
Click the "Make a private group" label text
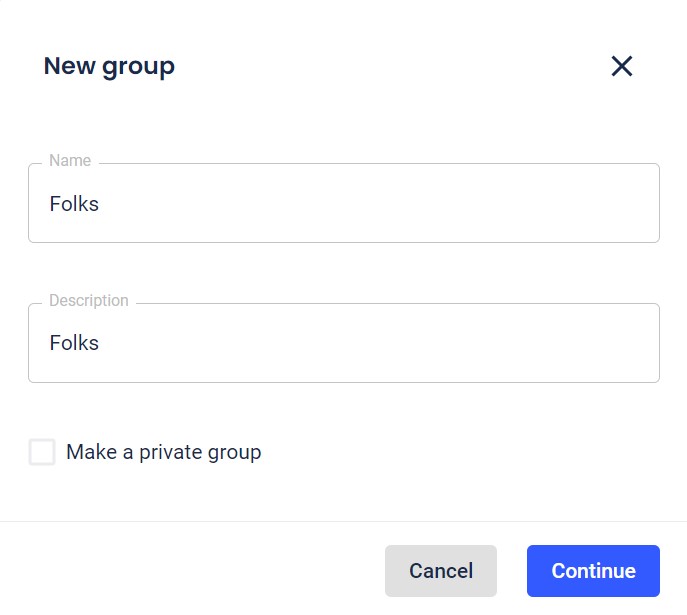tap(163, 452)
